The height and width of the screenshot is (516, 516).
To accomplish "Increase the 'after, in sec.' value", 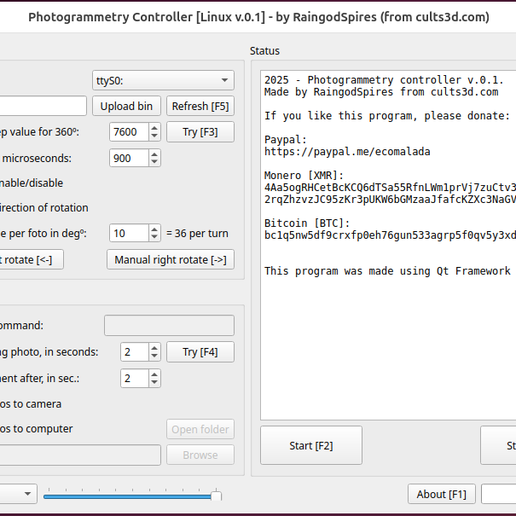I will click(x=154, y=374).
